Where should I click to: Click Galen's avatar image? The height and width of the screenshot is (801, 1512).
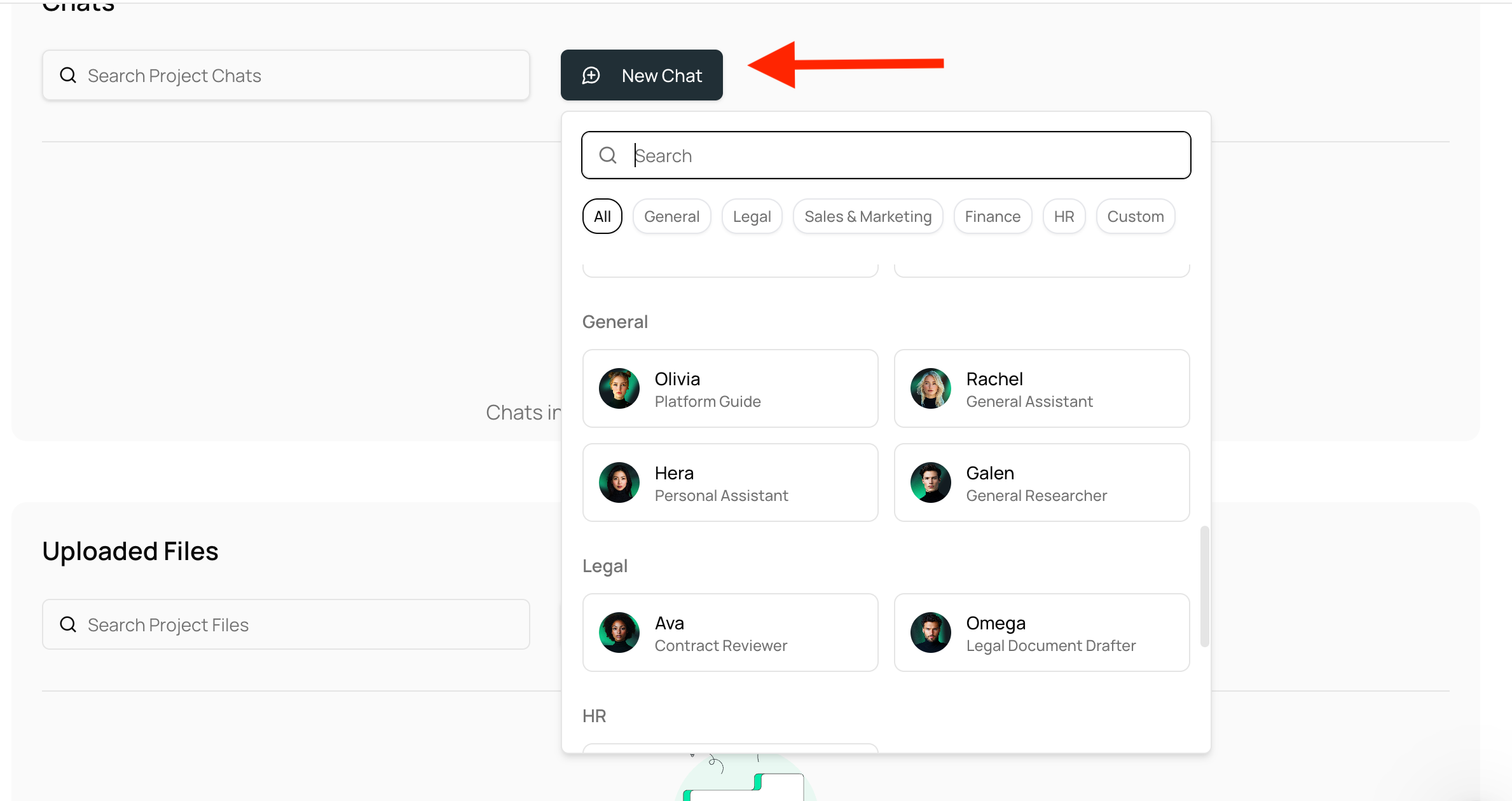pyautogui.click(x=930, y=483)
